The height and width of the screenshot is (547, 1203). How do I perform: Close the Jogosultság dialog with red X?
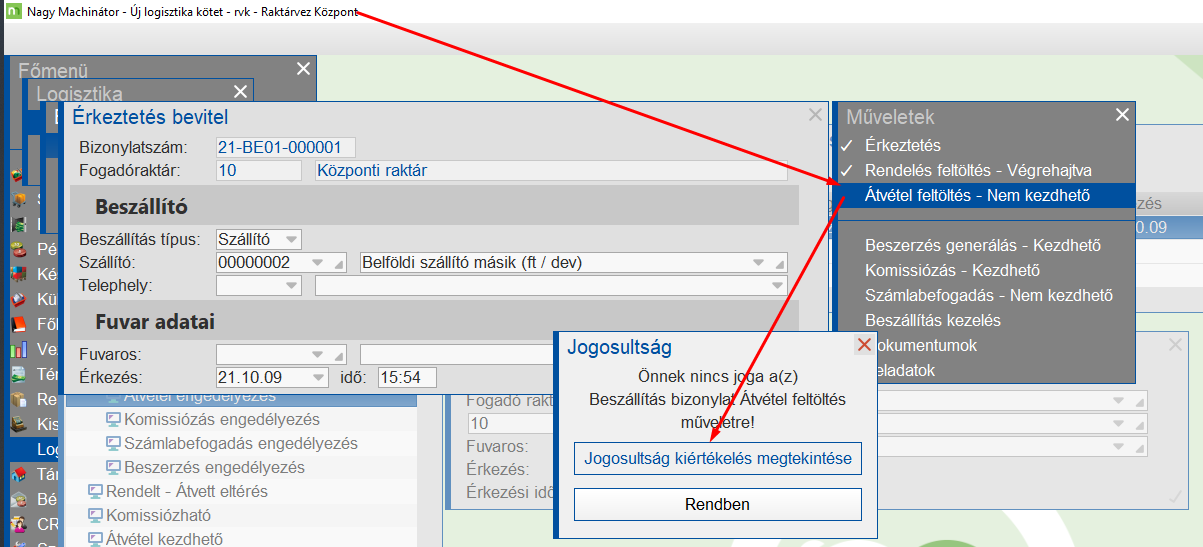tap(864, 346)
